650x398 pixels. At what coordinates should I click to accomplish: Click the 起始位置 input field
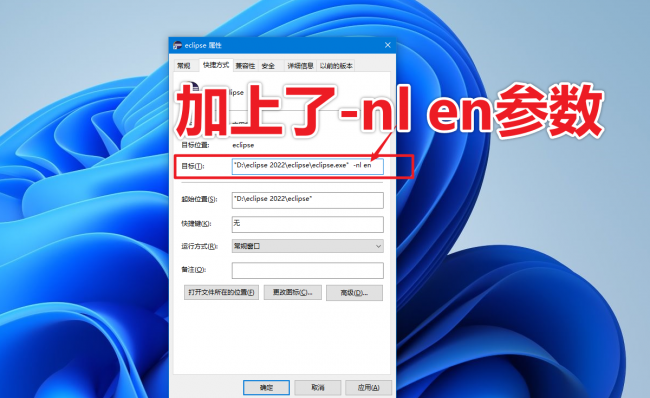point(308,200)
